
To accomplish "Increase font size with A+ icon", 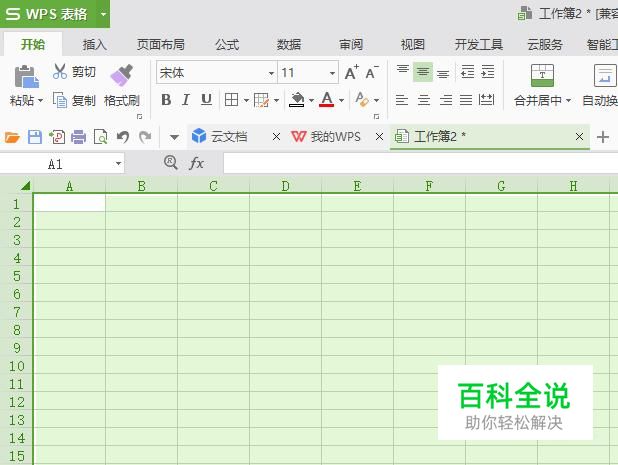I will point(351,73).
